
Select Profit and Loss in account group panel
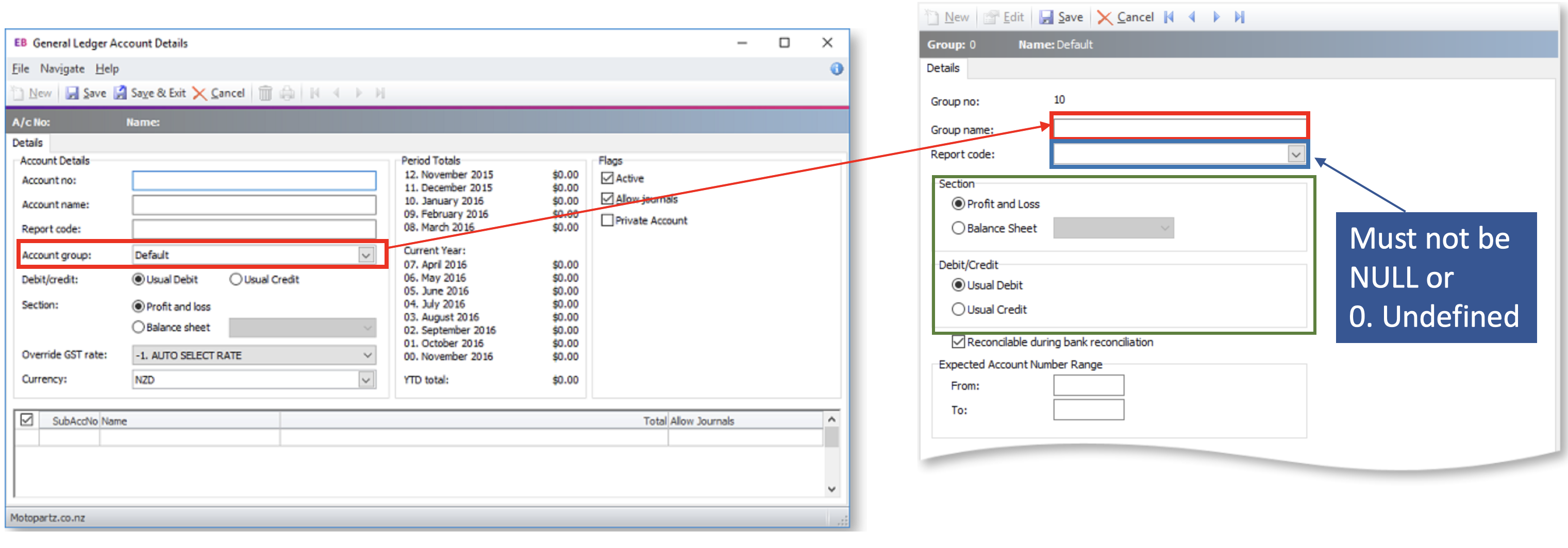click(958, 204)
